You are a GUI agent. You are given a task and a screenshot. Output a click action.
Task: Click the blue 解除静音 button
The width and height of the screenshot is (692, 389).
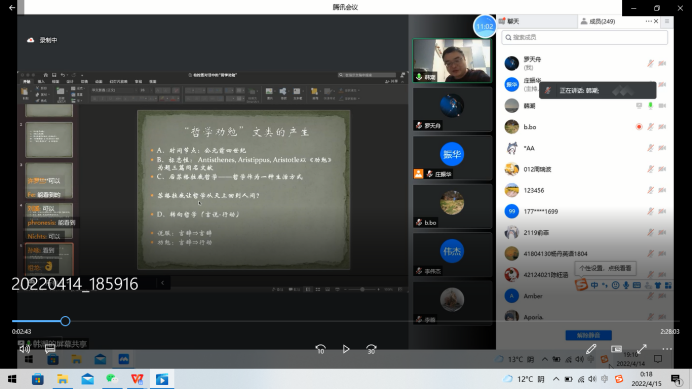click(588, 335)
